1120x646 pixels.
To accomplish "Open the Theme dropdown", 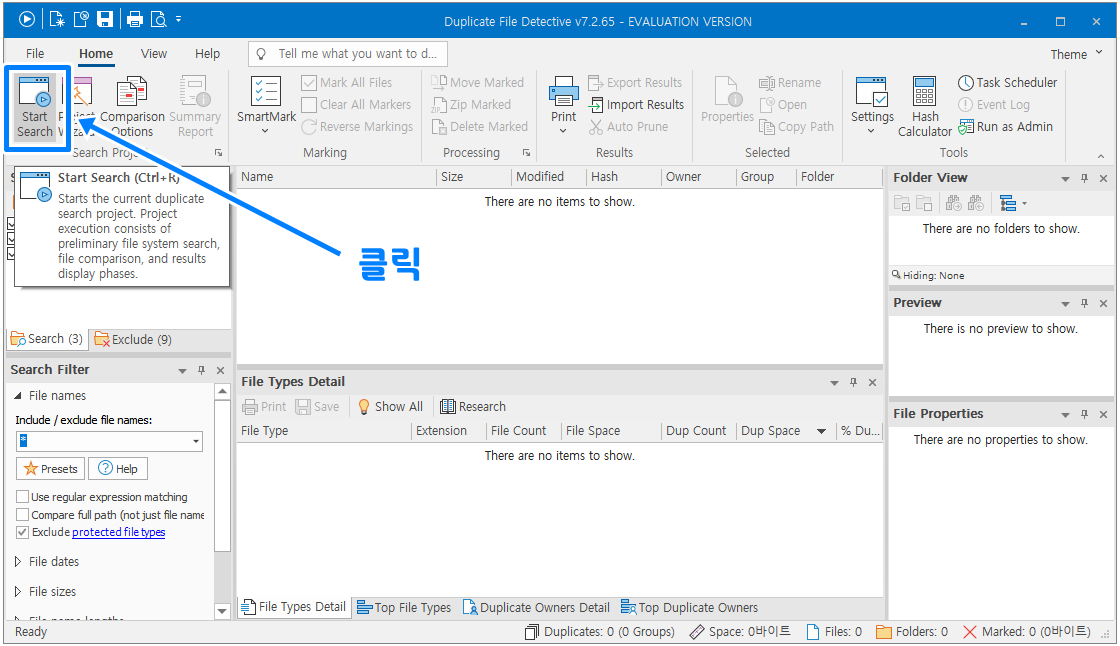I will [x=1076, y=54].
